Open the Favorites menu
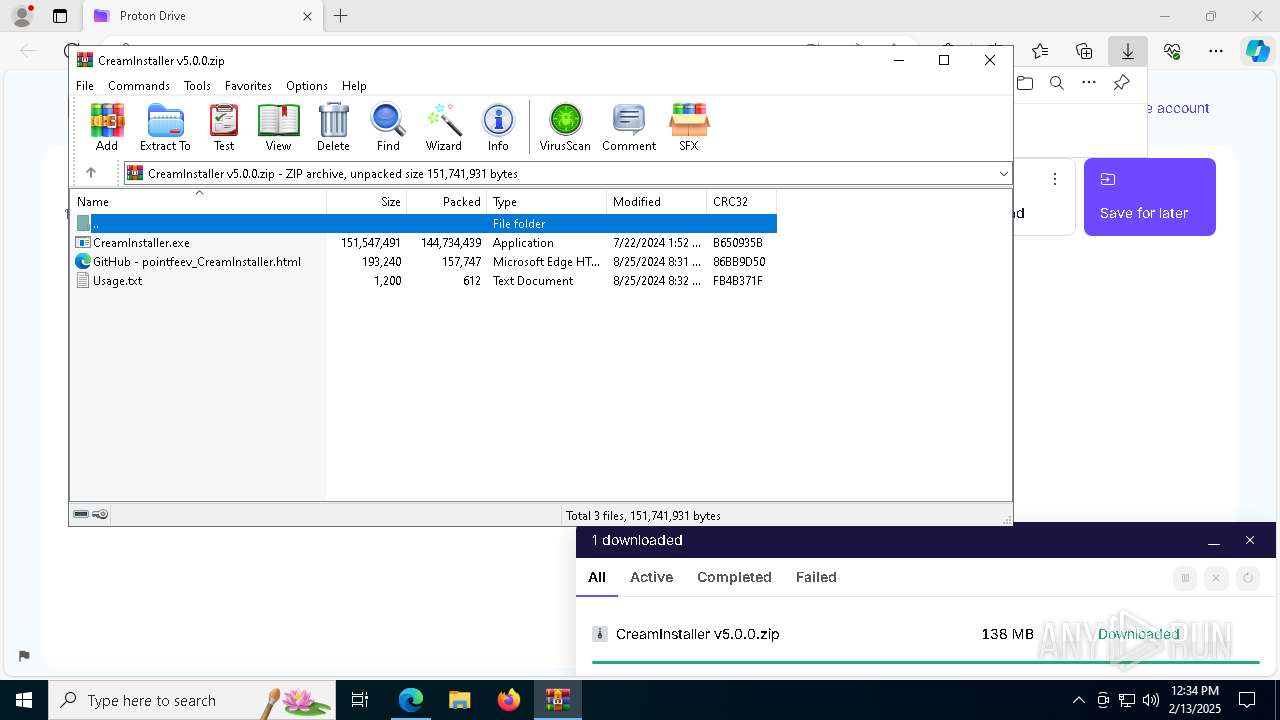 click(x=248, y=86)
